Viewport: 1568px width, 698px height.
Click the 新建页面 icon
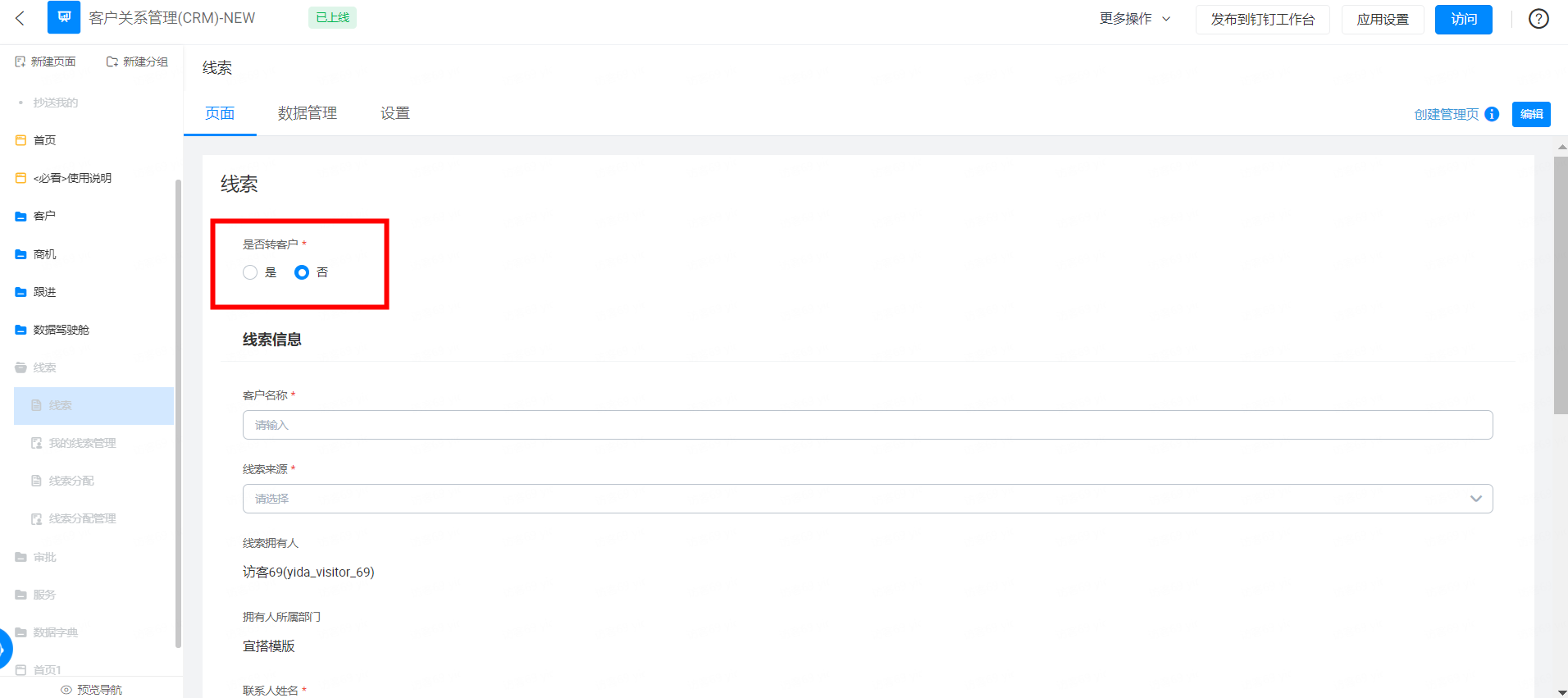pyautogui.click(x=21, y=62)
